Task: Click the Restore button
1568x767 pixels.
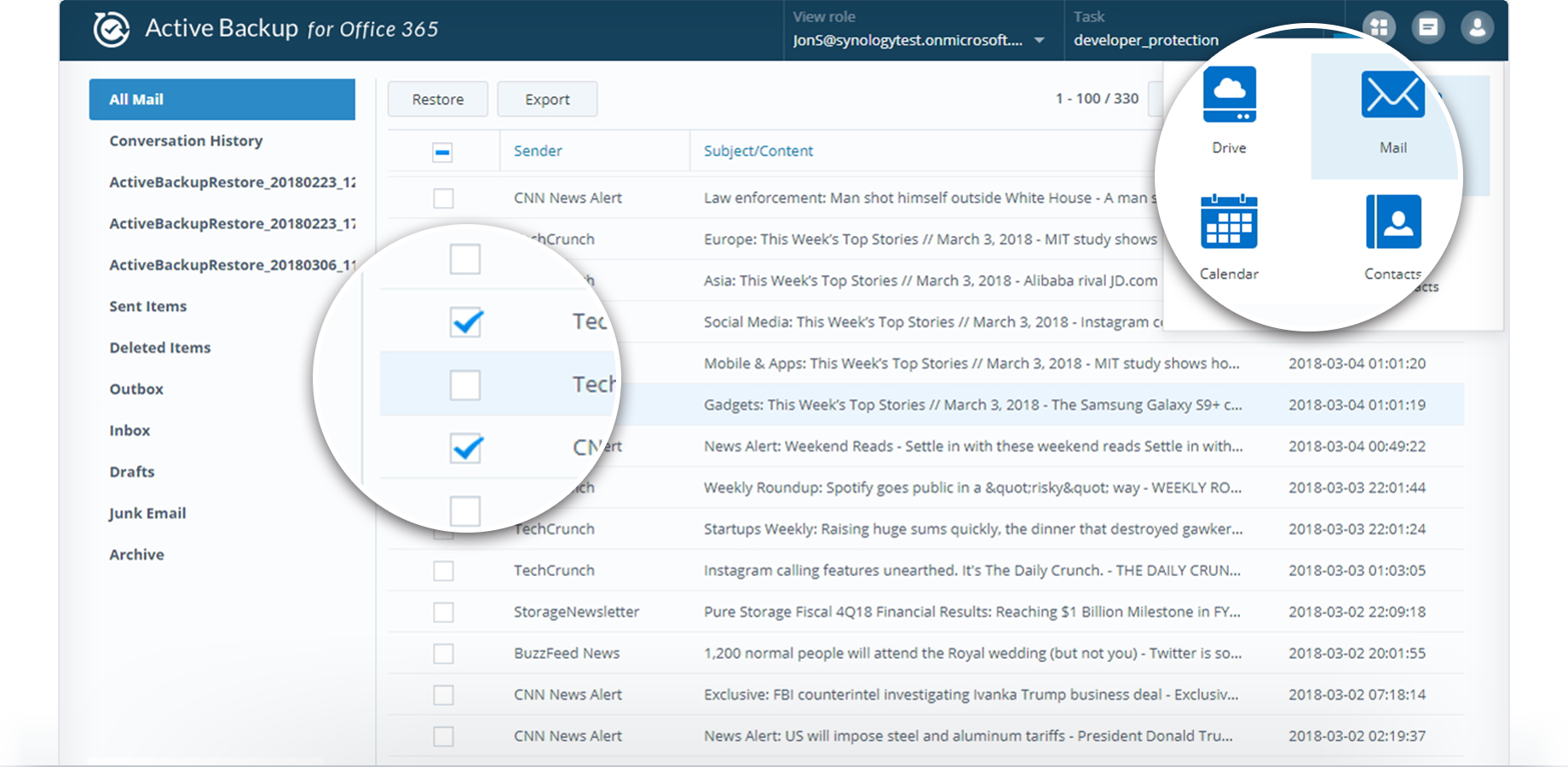Action: [x=438, y=100]
